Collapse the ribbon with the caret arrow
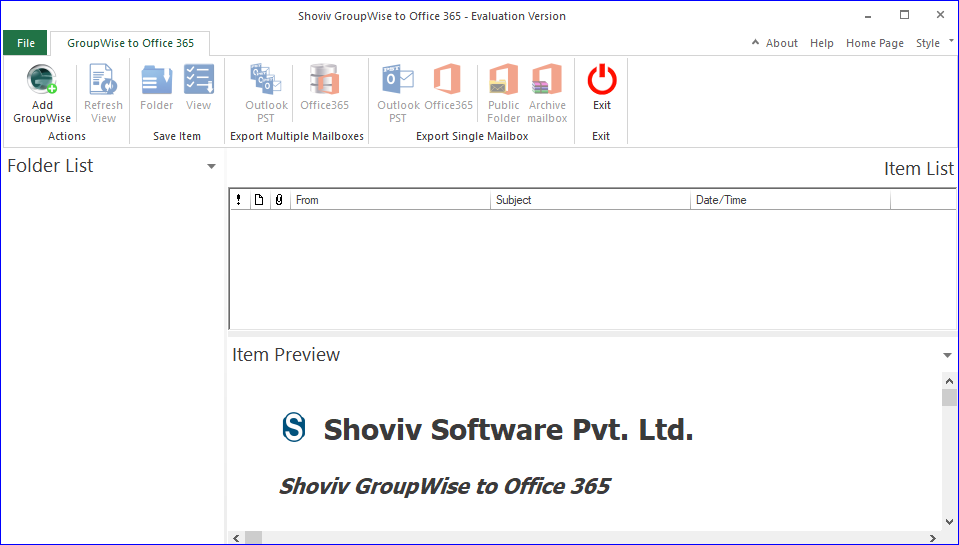The width and height of the screenshot is (959, 545). (x=755, y=43)
